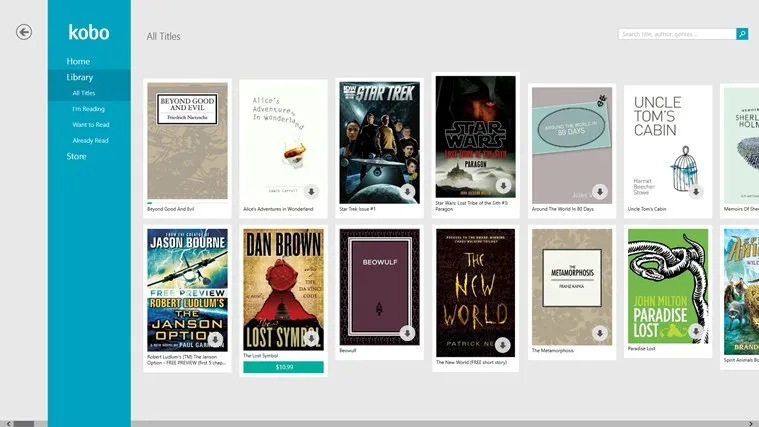Open the Jason Bourne Janson Option cover
The width and height of the screenshot is (759, 427).
click(187, 290)
